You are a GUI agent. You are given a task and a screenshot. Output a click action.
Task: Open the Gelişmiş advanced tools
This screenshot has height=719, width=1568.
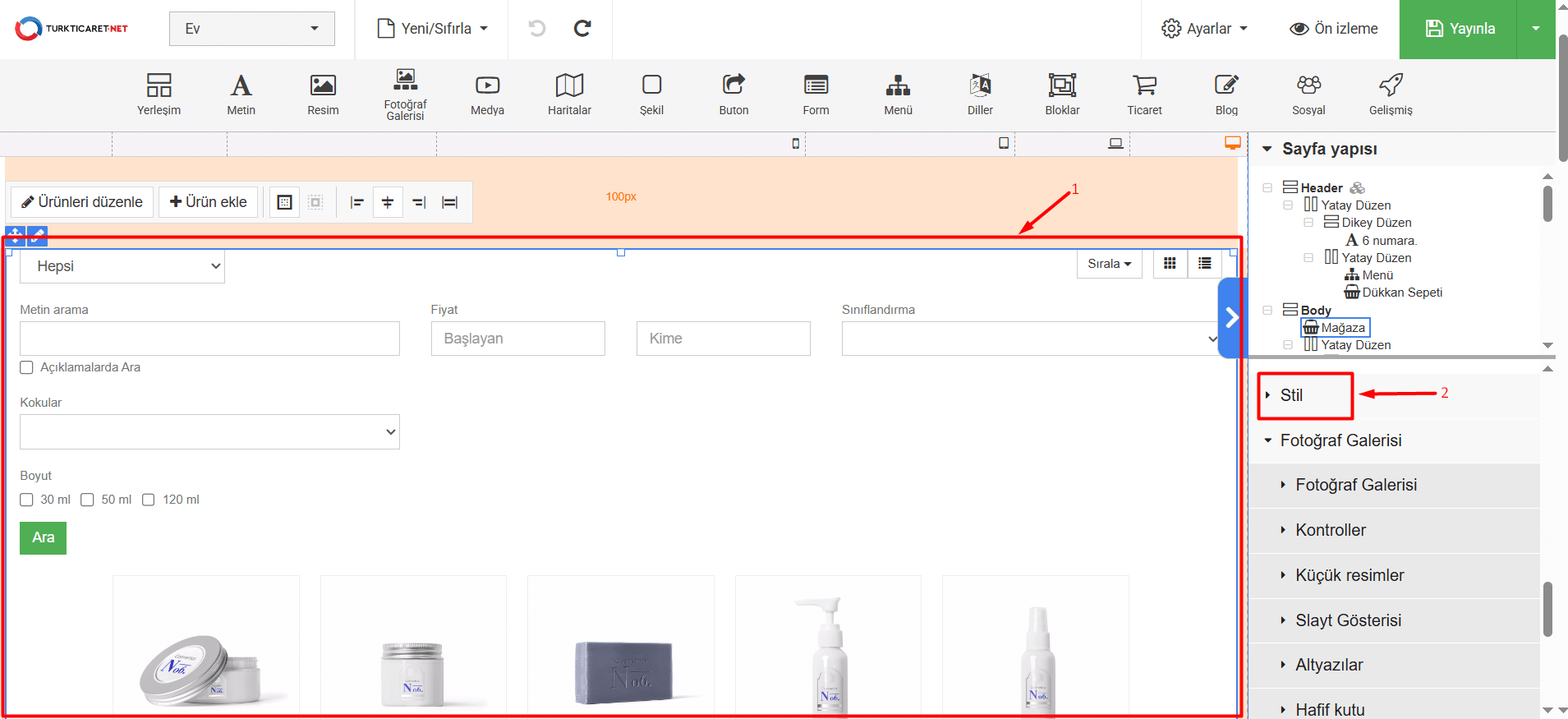(x=1391, y=94)
